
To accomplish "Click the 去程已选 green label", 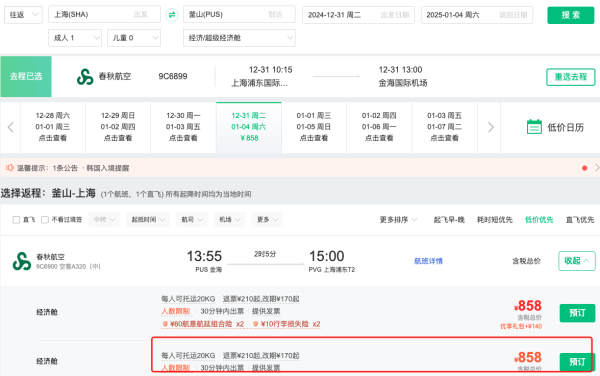I will [x=26, y=77].
